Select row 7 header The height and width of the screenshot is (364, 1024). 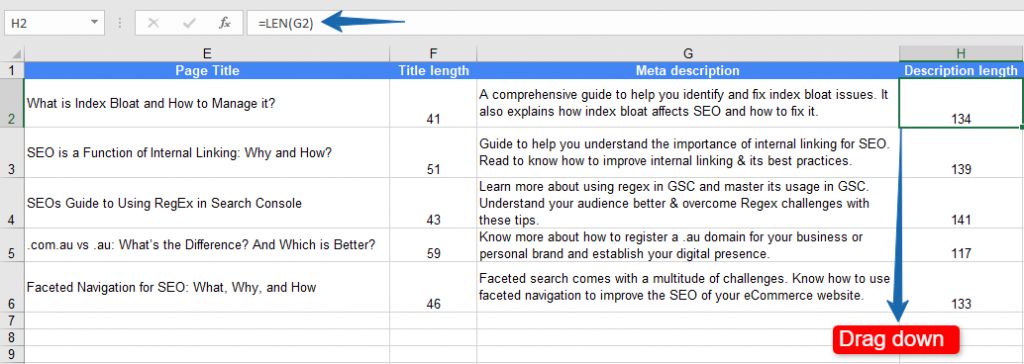(x=12, y=320)
